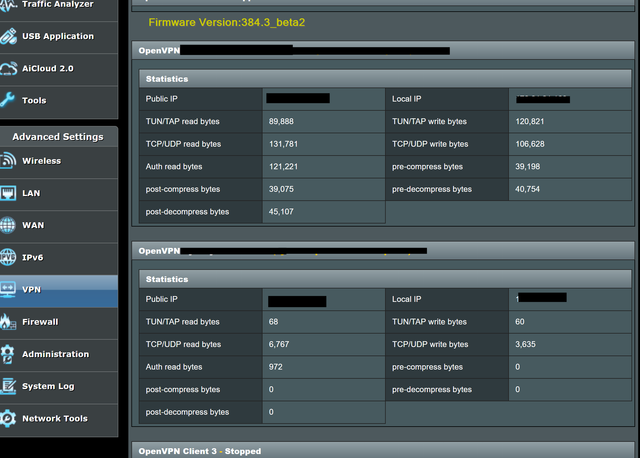640x458 pixels.
Task: Click the Firewall flame icon
Action: coord(8,322)
